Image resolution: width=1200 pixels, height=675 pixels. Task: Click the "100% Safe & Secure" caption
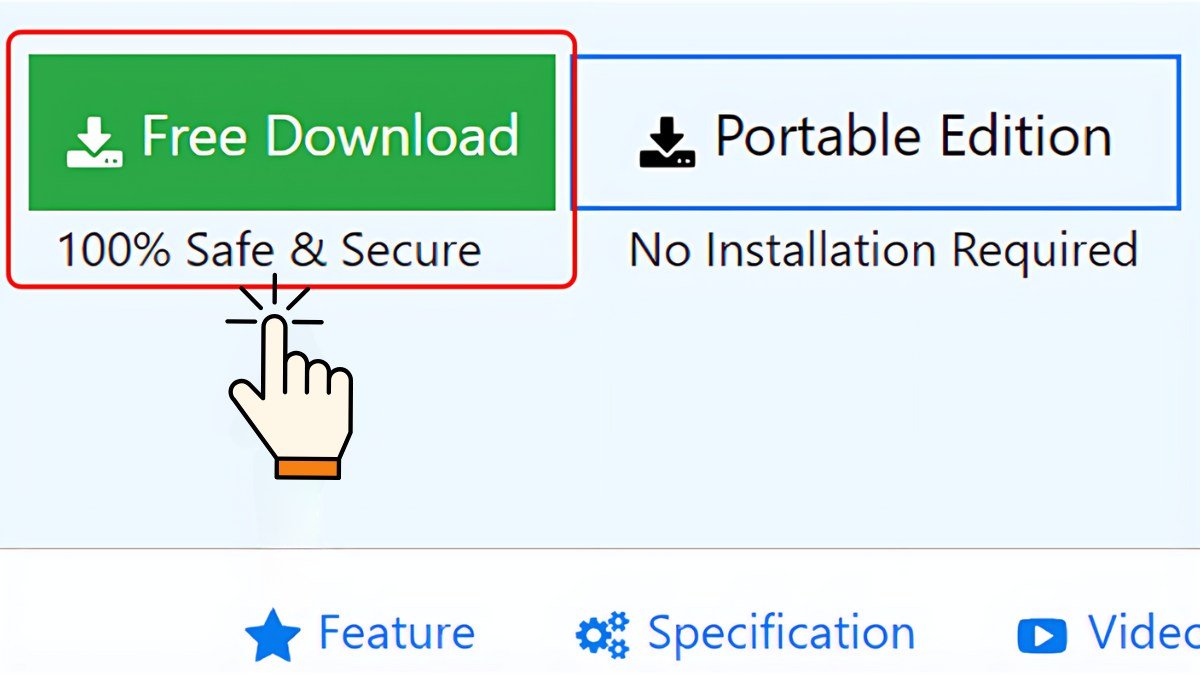269,250
